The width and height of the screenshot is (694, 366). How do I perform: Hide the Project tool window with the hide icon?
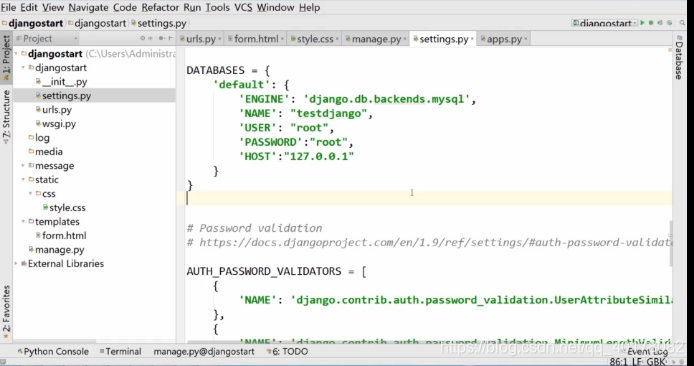(x=170, y=39)
